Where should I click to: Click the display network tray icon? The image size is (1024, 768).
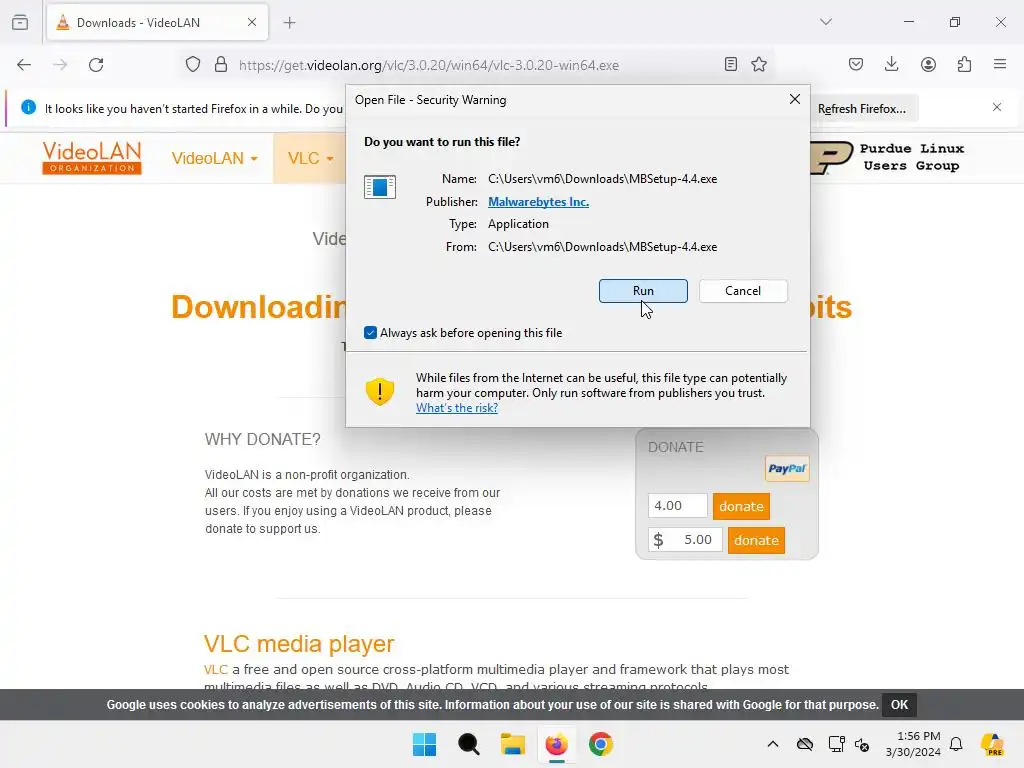click(837, 744)
